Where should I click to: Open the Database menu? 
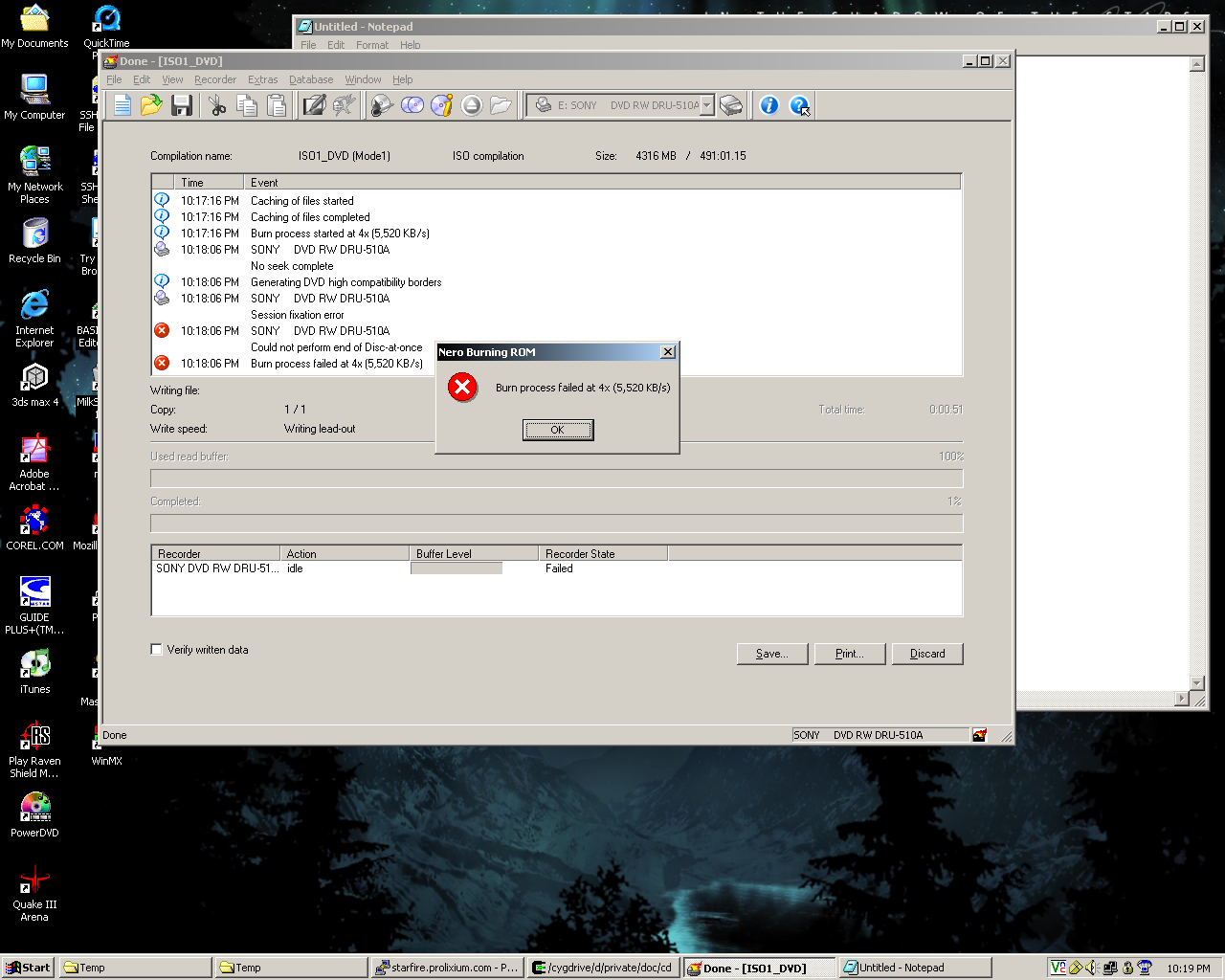(311, 79)
